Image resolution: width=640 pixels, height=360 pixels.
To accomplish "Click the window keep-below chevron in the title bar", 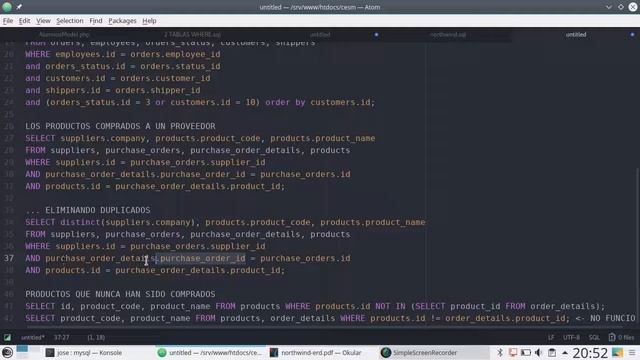I will click(609, 7).
